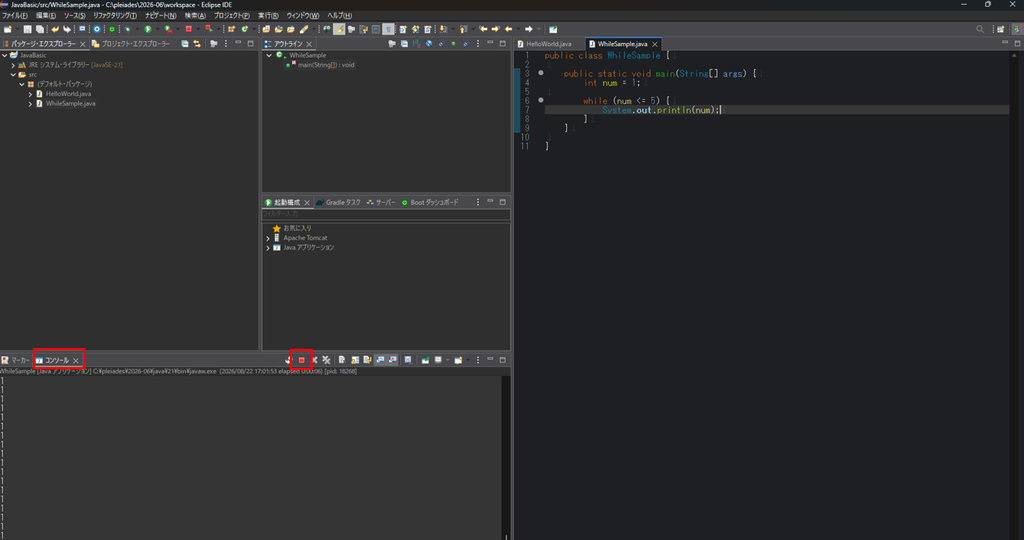
Task: Open the toolbar search magnifier
Action: pos(980,29)
